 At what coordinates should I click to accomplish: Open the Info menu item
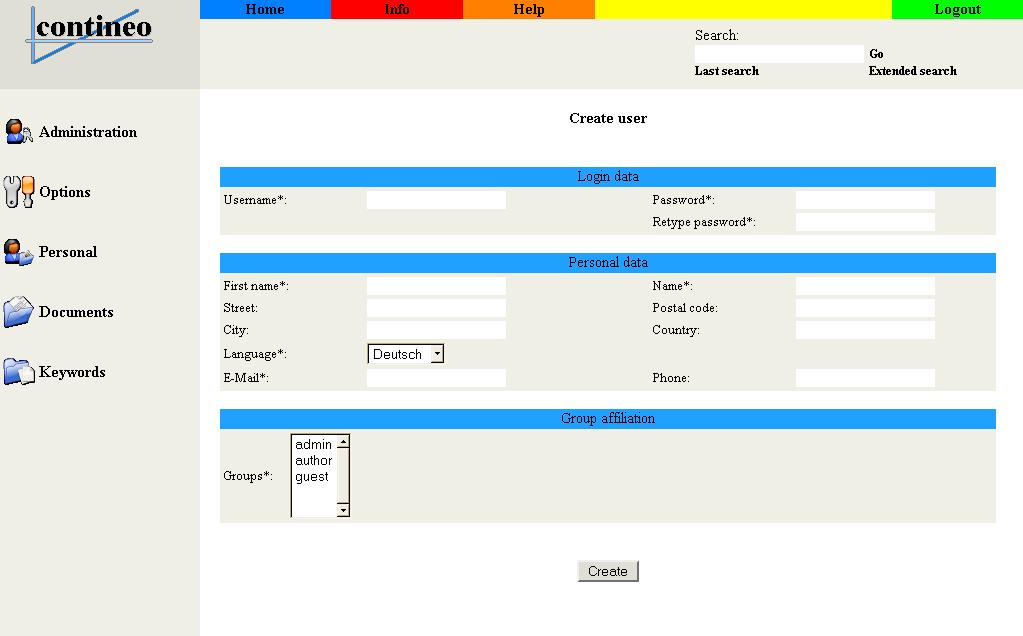click(396, 9)
